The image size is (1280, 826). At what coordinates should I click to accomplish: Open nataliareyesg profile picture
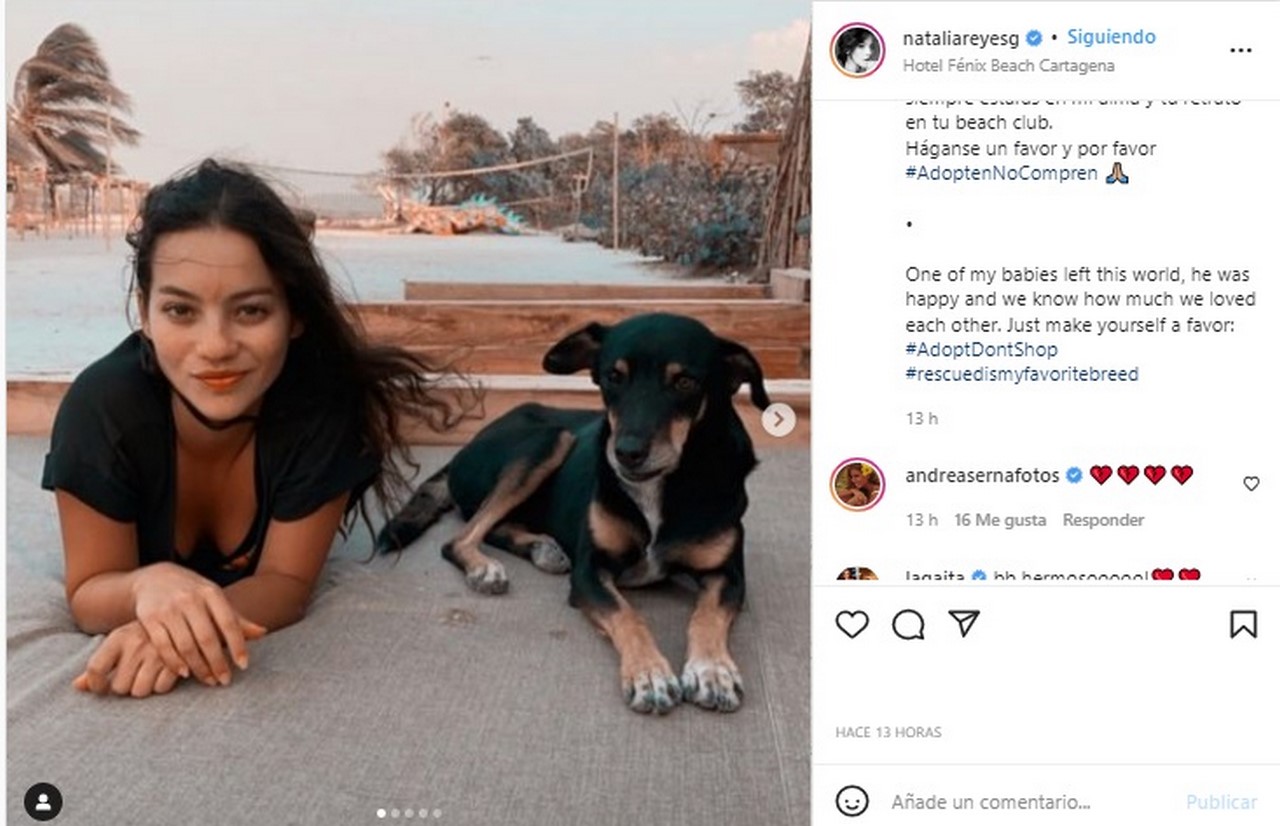click(x=857, y=50)
